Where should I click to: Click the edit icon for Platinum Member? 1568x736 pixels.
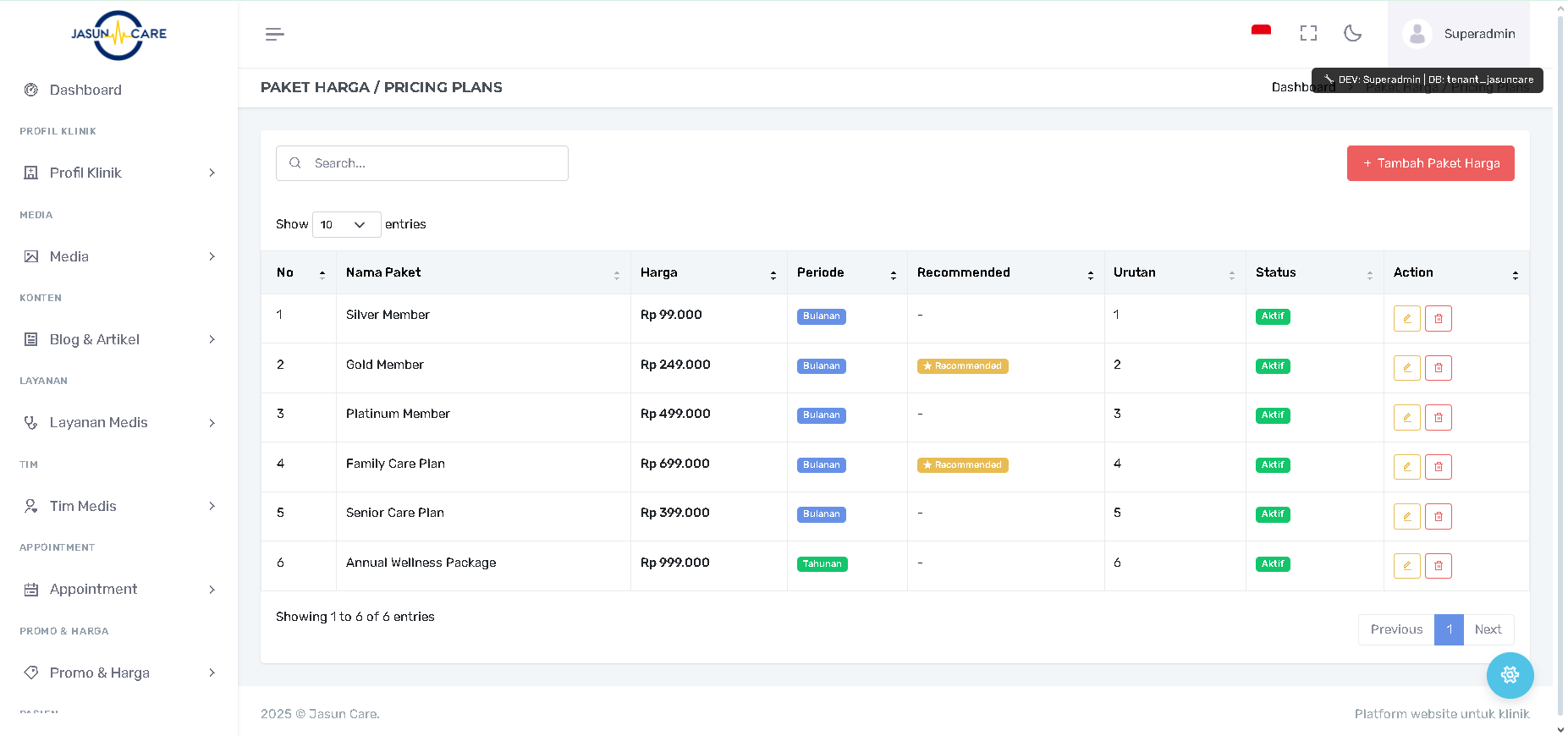coord(1406,418)
